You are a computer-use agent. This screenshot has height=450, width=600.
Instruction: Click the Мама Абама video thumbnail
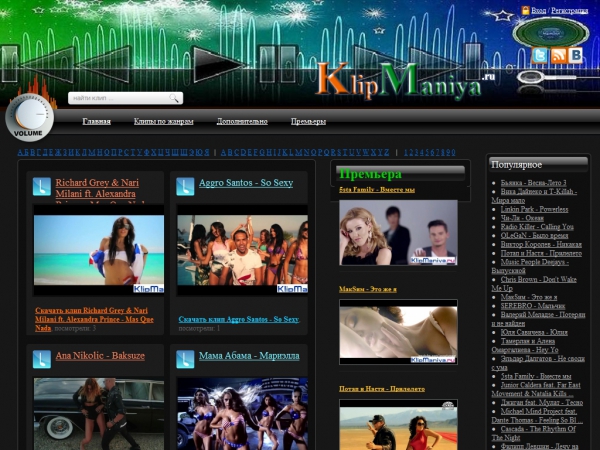242,414
